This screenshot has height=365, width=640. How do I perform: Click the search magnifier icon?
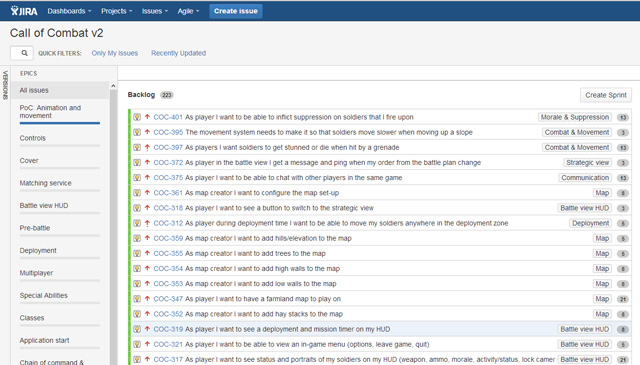[24, 53]
